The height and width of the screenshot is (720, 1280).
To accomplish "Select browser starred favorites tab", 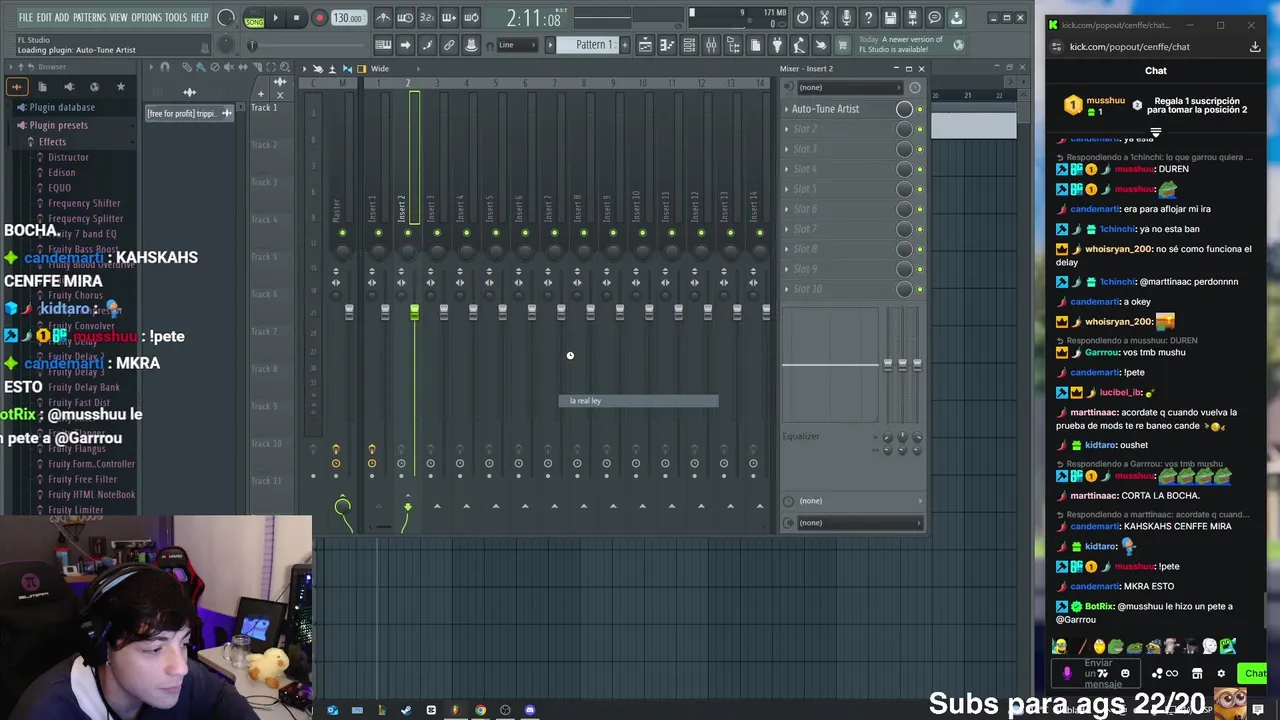I will click(x=121, y=87).
